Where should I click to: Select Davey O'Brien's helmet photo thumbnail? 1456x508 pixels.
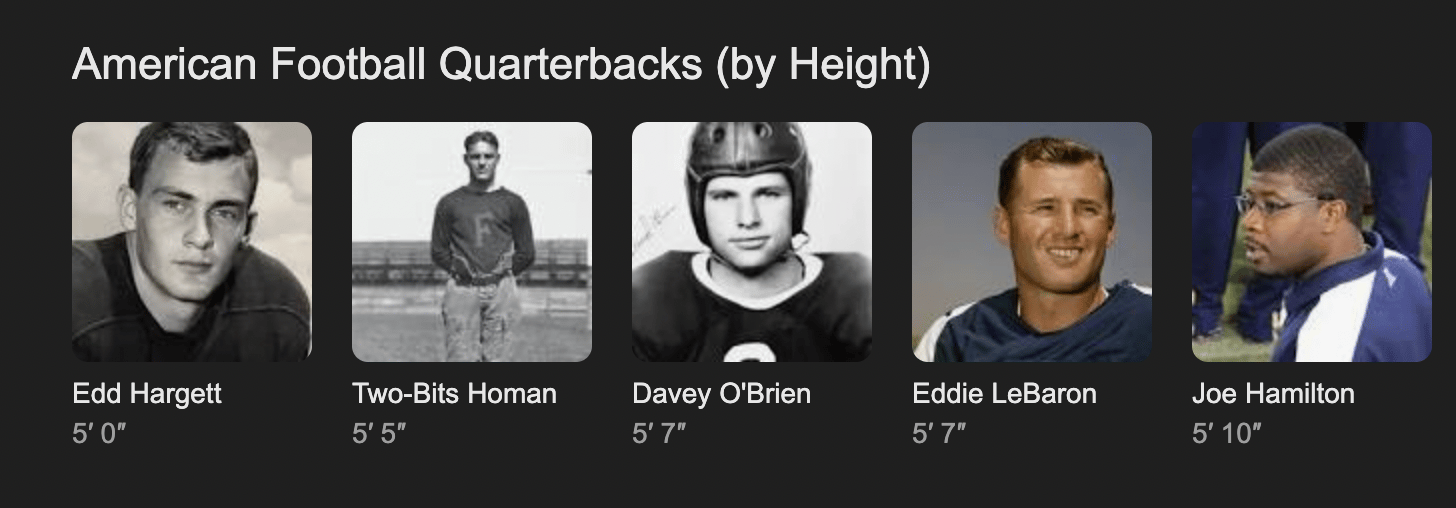(752, 242)
